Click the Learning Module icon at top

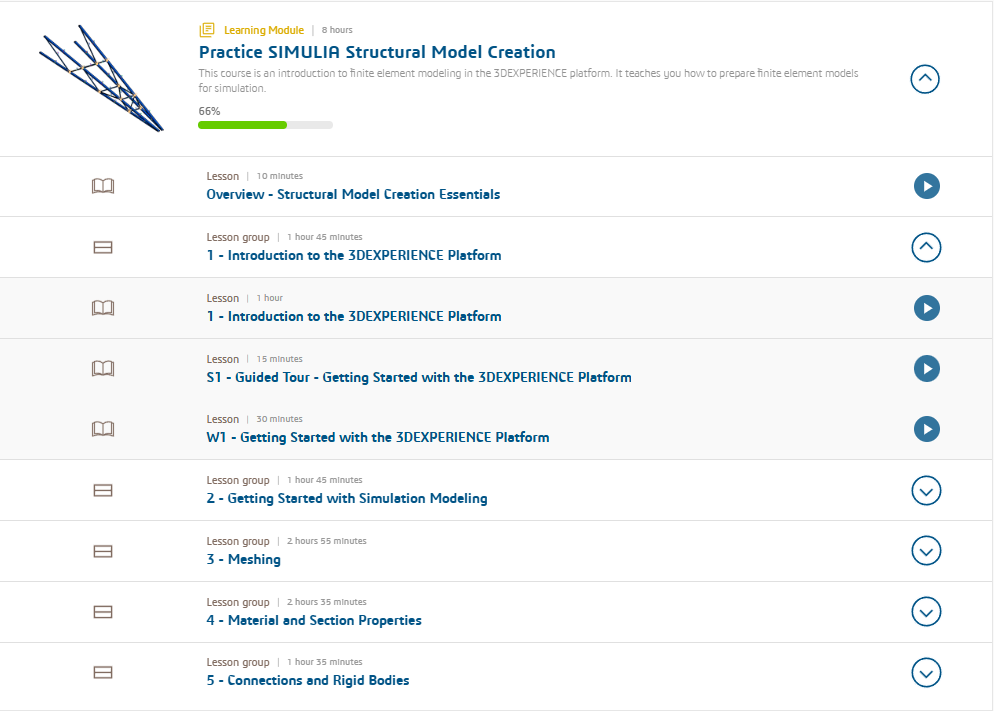tap(207, 30)
